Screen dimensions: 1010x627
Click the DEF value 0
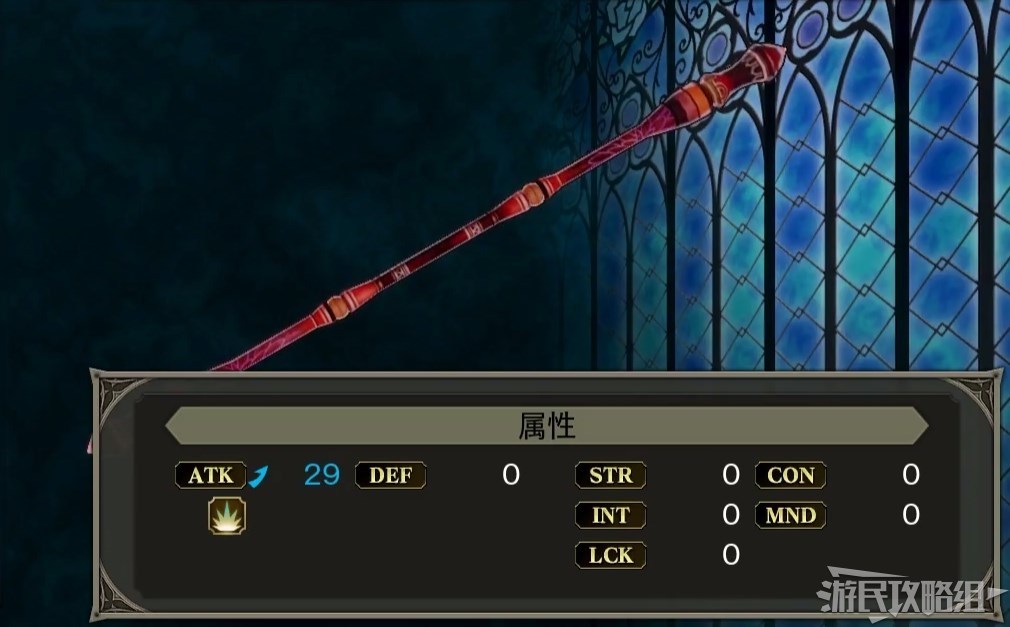point(511,475)
